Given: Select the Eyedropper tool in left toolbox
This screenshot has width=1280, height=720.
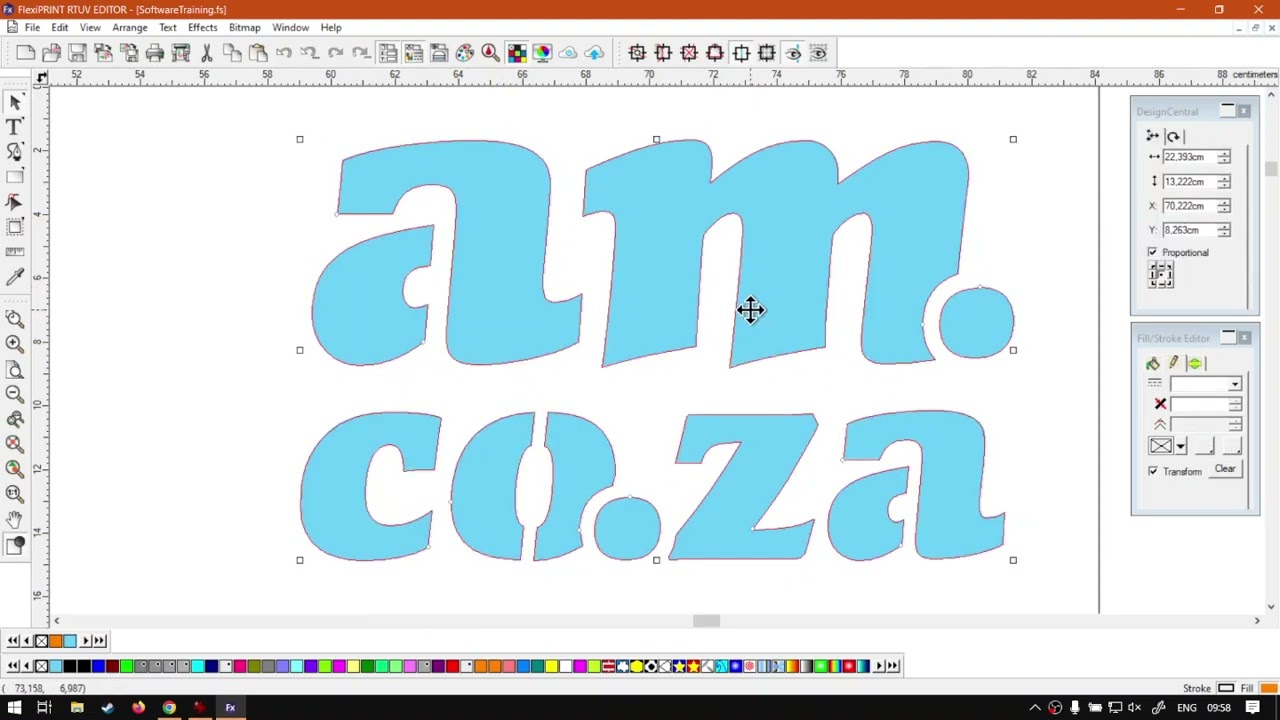Looking at the screenshot, I should [x=15, y=277].
